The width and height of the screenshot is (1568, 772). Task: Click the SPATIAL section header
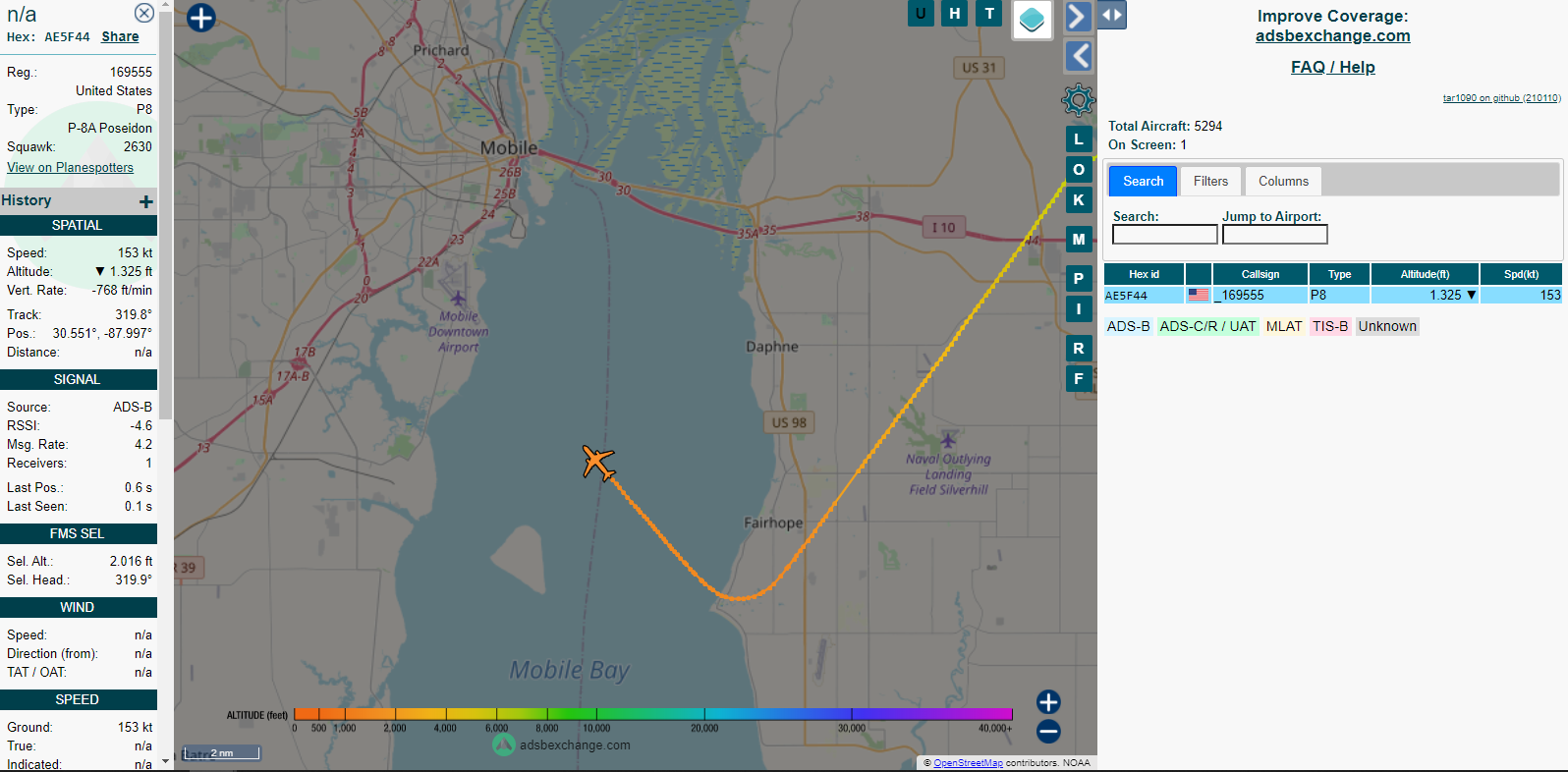79,225
